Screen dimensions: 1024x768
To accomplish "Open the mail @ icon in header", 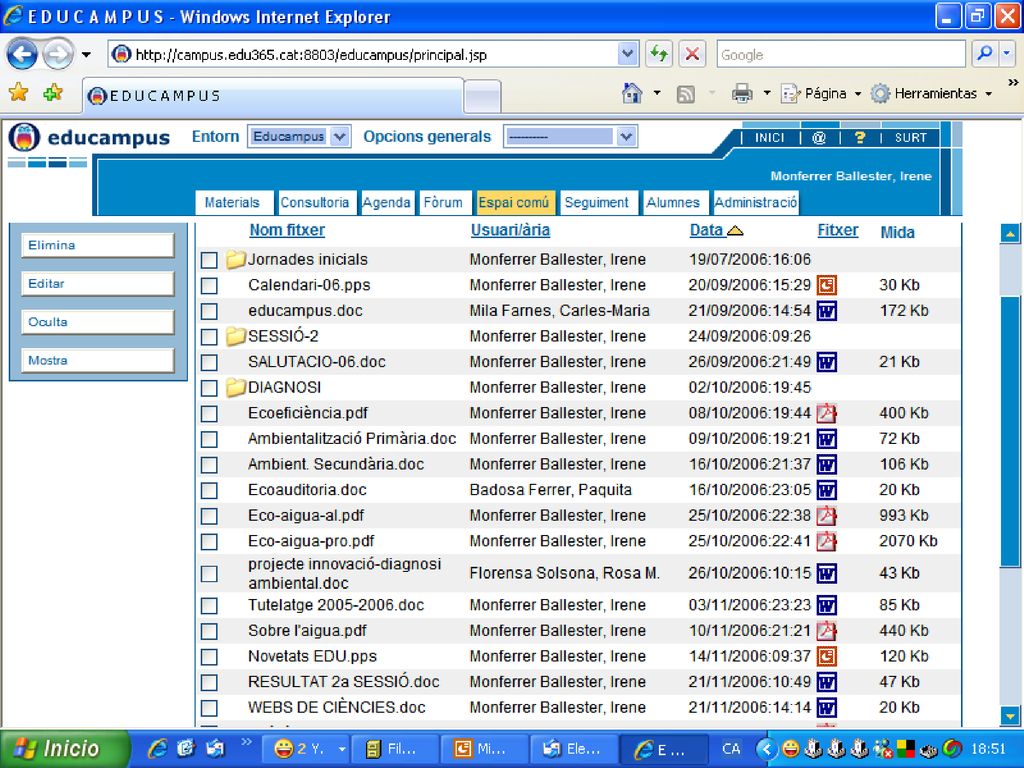I will [x=819, y=138].
